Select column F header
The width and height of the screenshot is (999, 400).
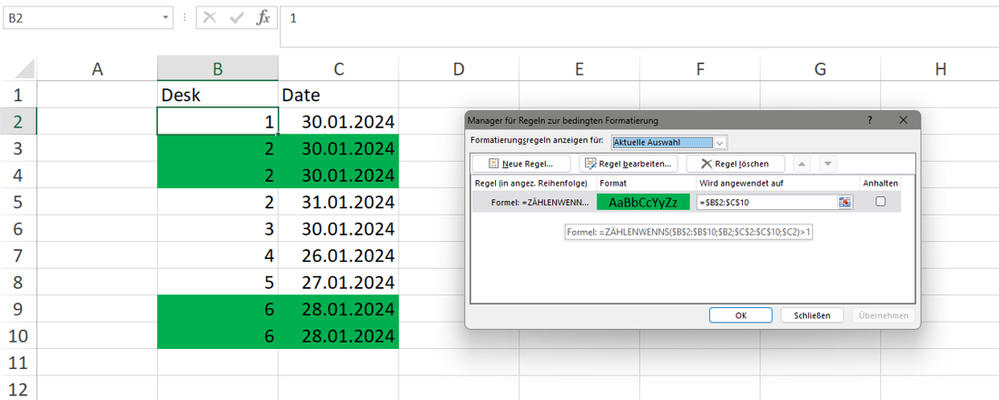tap(700, 69)
